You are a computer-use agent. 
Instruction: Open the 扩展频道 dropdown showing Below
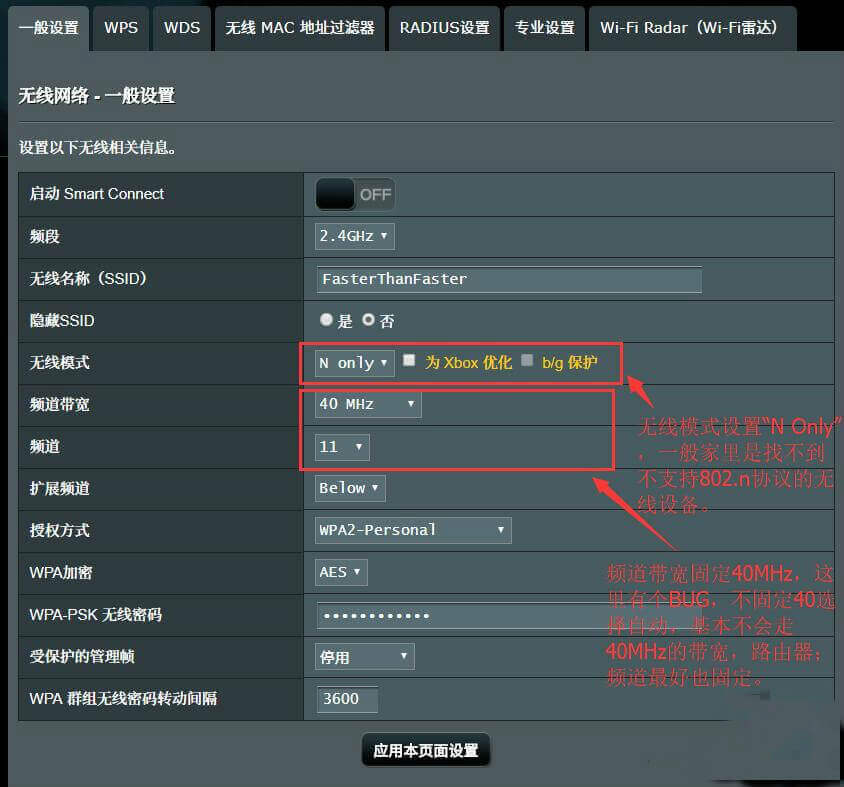349,488
